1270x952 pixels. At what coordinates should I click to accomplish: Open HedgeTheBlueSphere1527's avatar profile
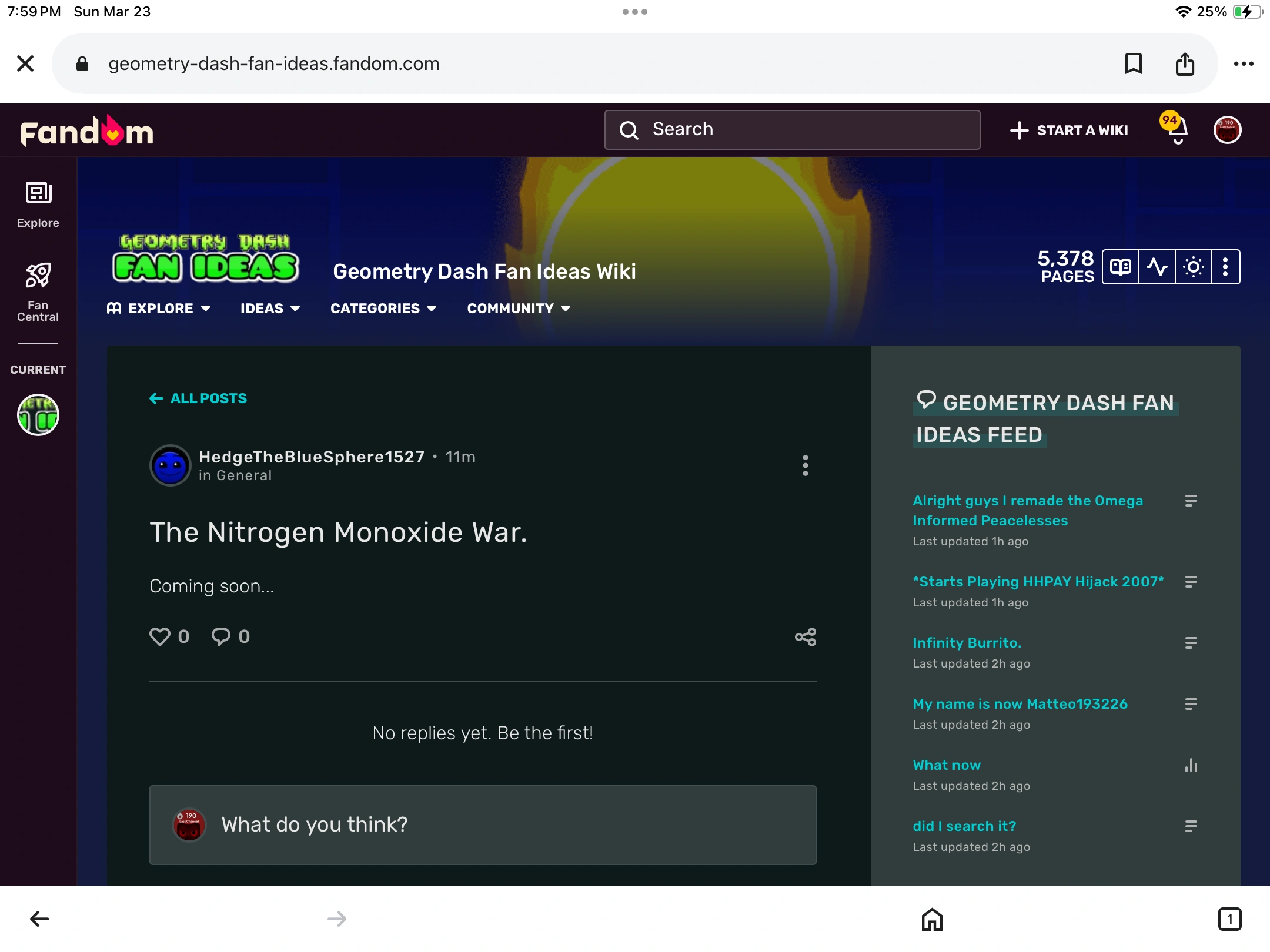171,465
